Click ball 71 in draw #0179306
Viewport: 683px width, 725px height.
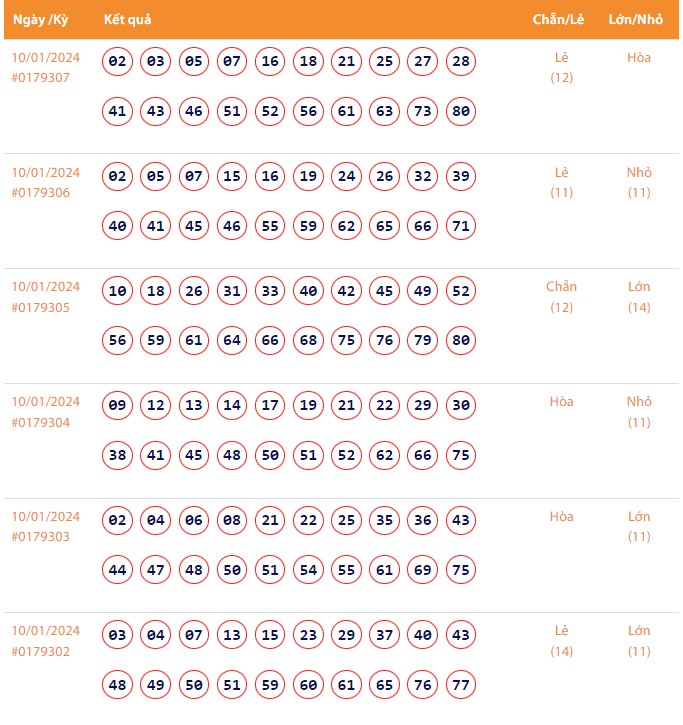461,226
